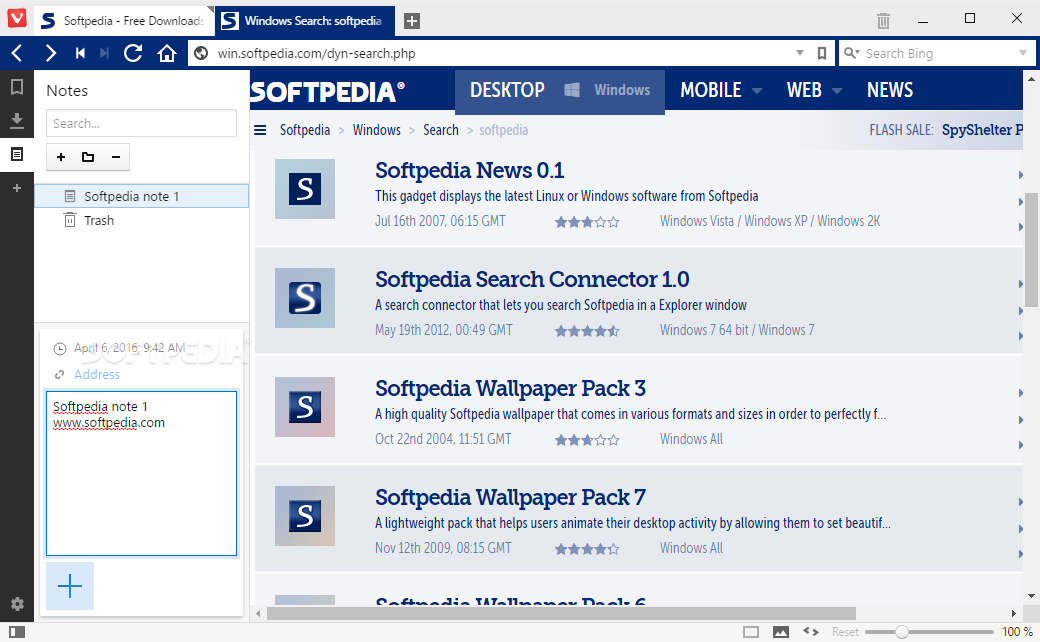Go back with the Back arrow
The width and height of the screenshot is (1040, 642).
point(17,53)
